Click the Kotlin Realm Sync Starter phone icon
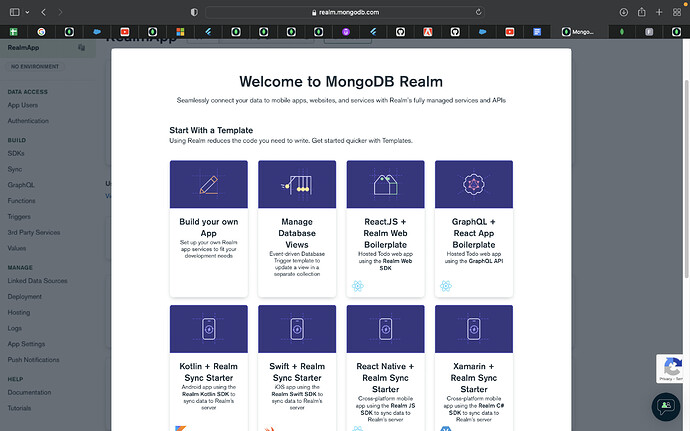Viewport: 690px width, 431px height. pos(209,329)
